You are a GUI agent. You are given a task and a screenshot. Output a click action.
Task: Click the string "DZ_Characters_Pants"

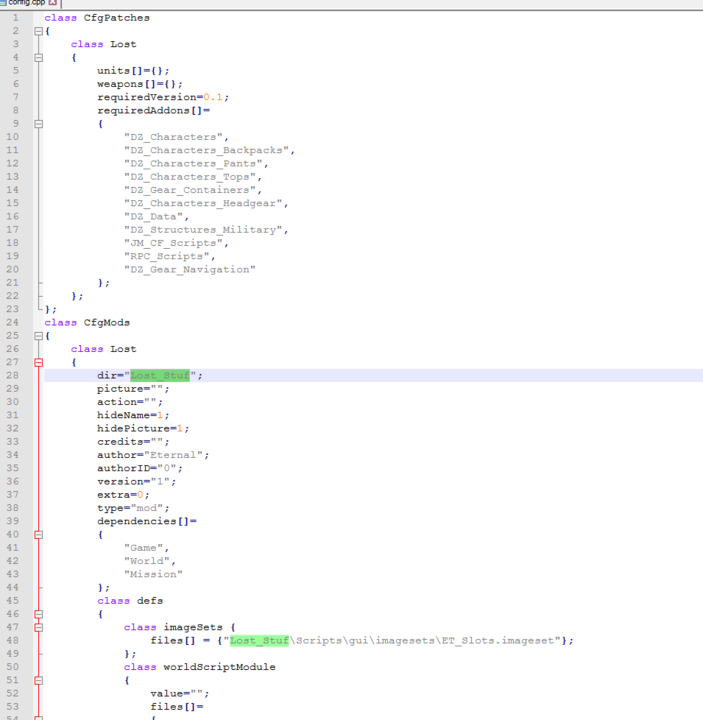pos(193,163)
